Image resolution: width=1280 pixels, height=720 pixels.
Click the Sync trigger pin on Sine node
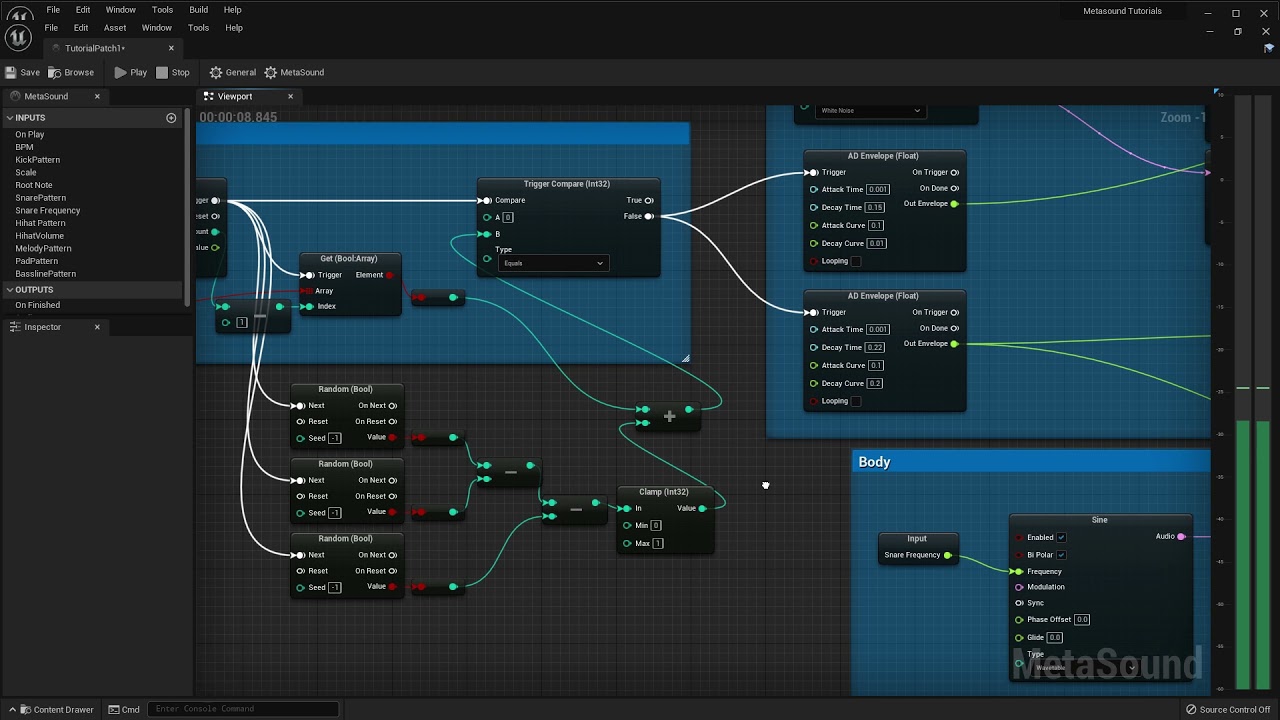(1019, 603)
